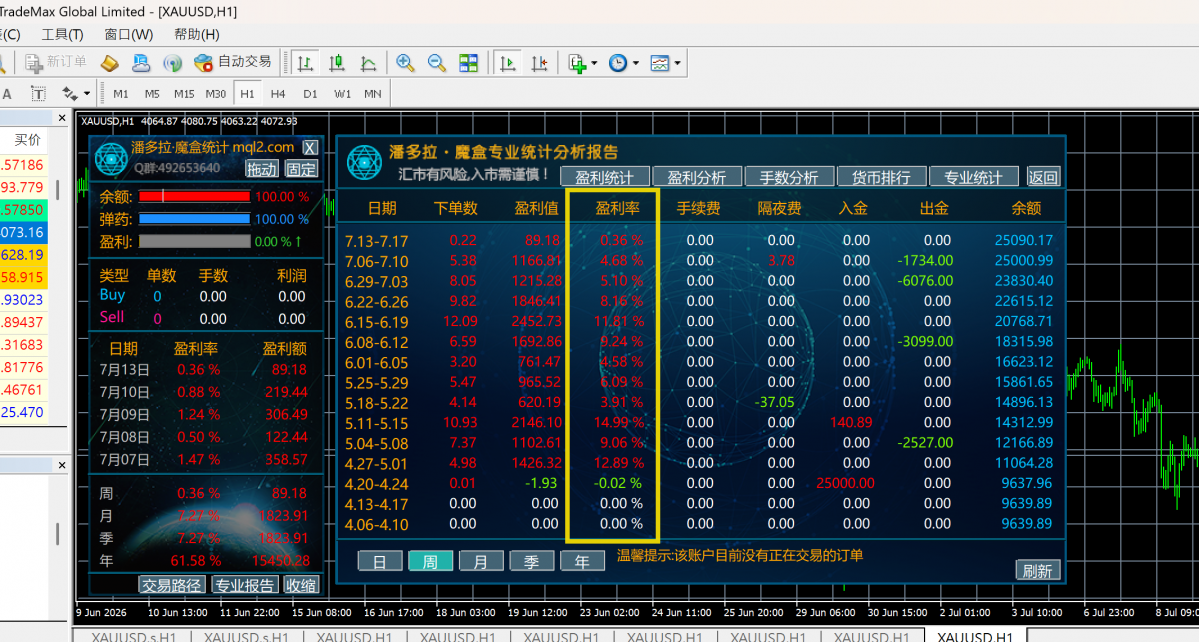Click the hexagon logo in report header
The height and width of the screenshot is (642, 1199).
(364, 162)
